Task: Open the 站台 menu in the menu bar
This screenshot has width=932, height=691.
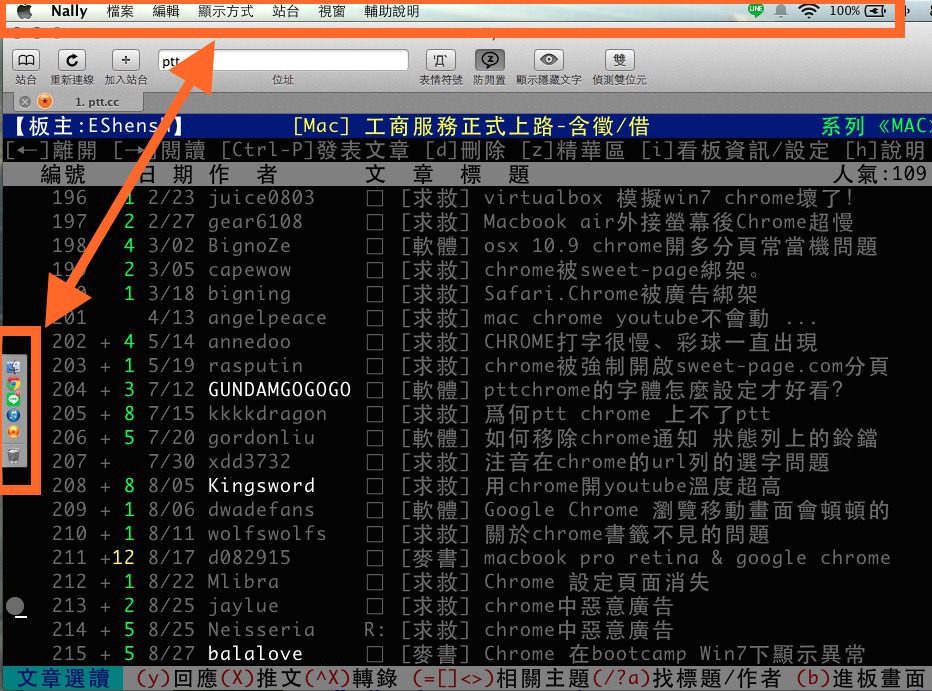Action: pos(285,11)
